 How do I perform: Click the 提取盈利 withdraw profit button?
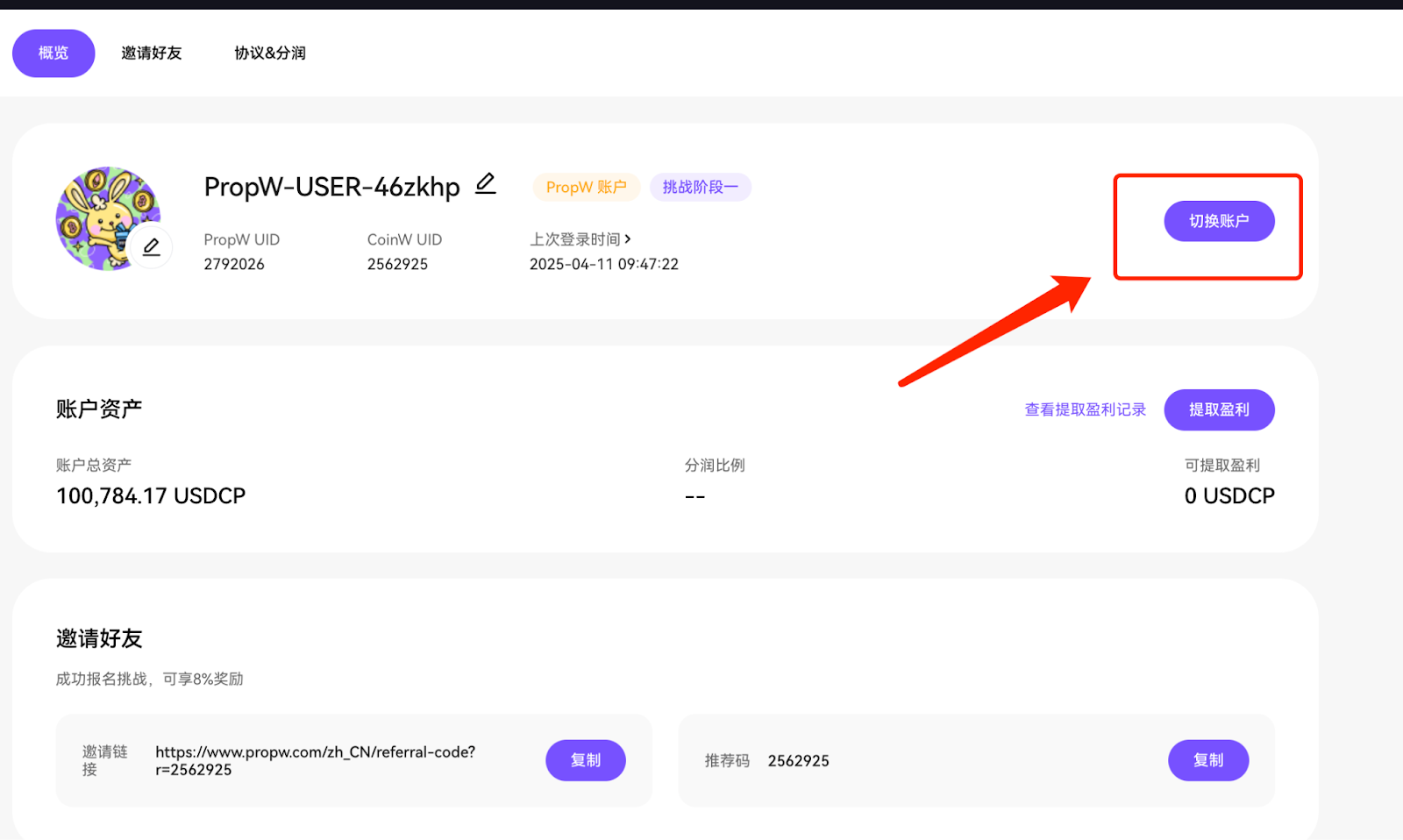pyautogui.click(x=1218, y=409)
